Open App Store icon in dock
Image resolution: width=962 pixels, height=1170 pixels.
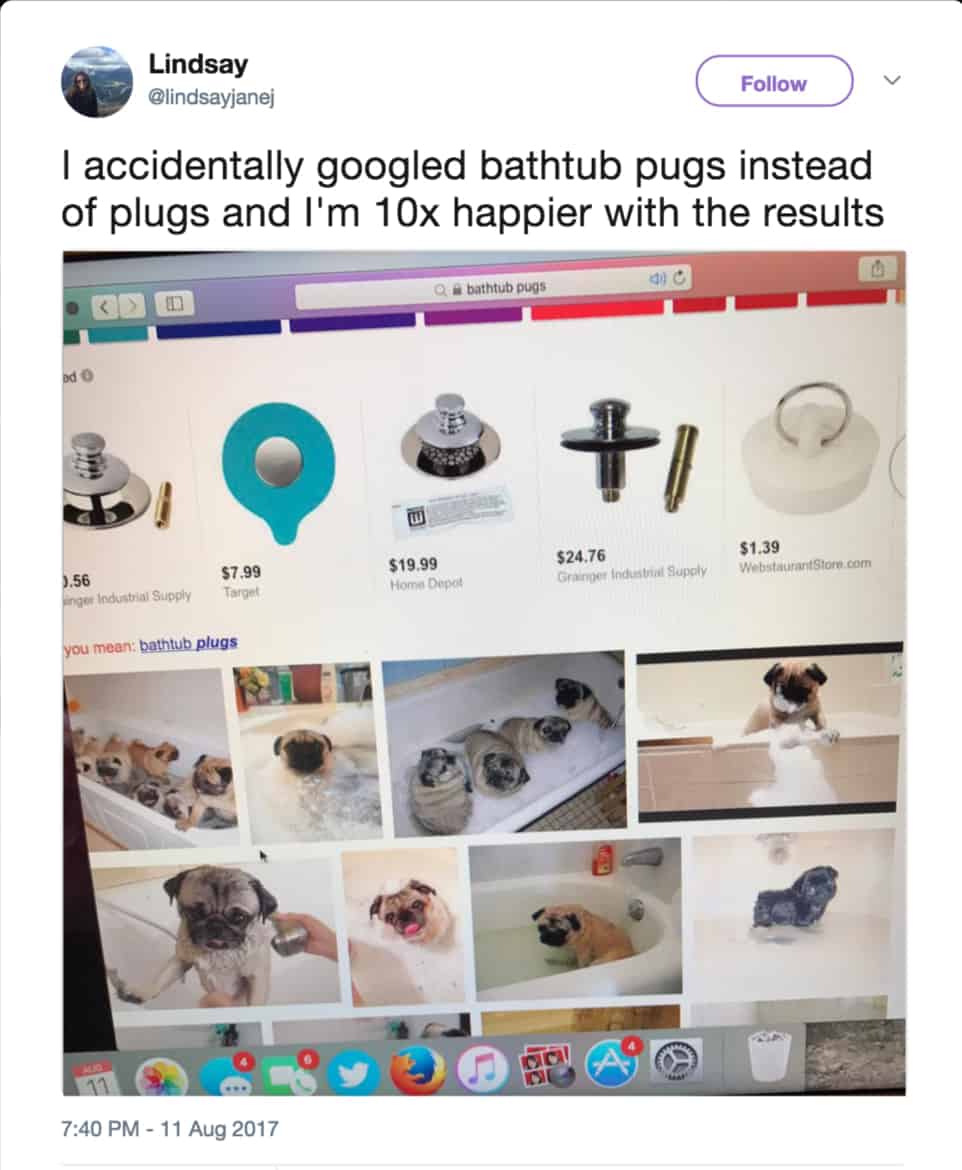612,1064
